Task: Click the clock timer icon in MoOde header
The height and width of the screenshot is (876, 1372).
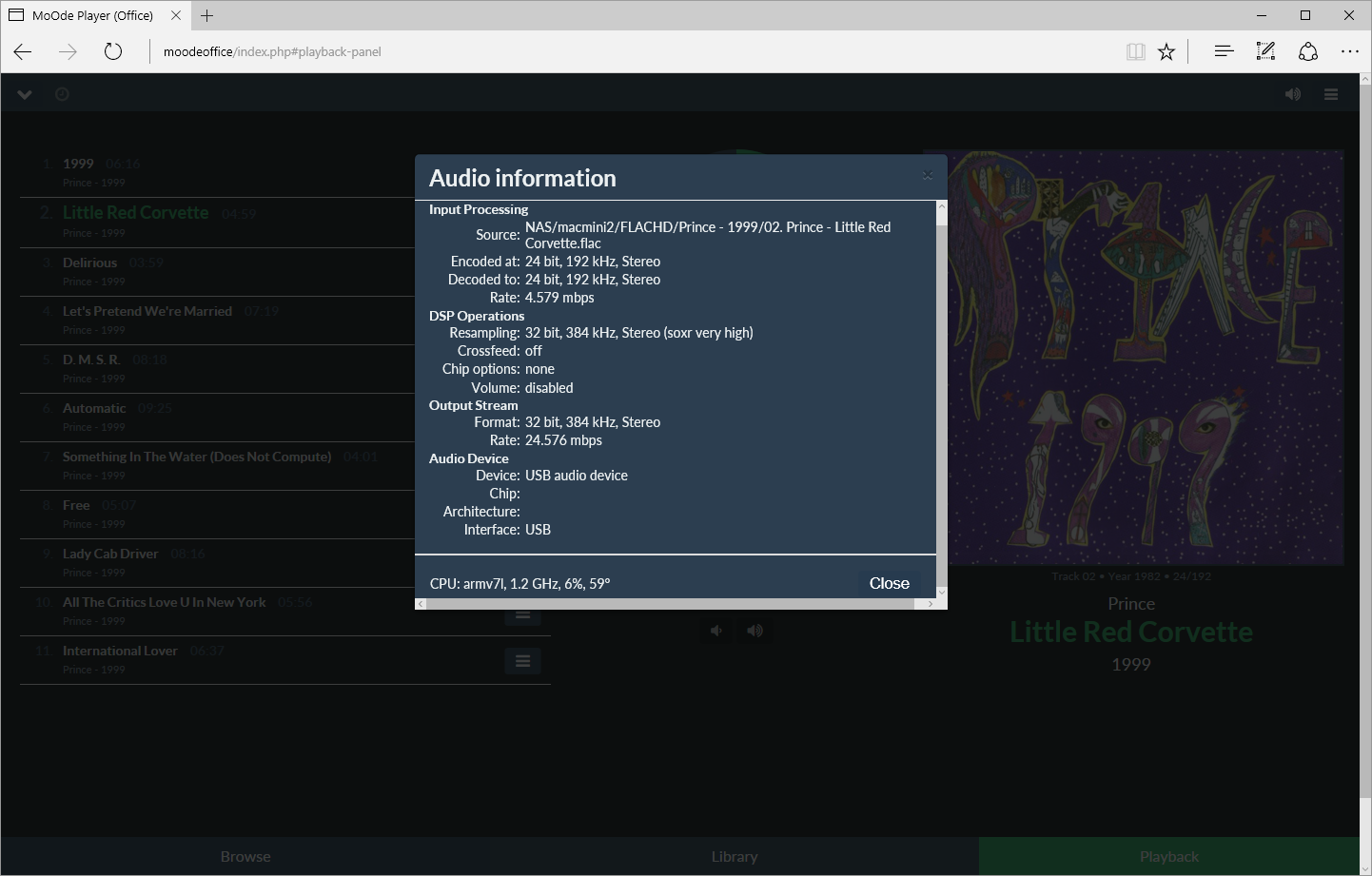Action: pos(62,94)
